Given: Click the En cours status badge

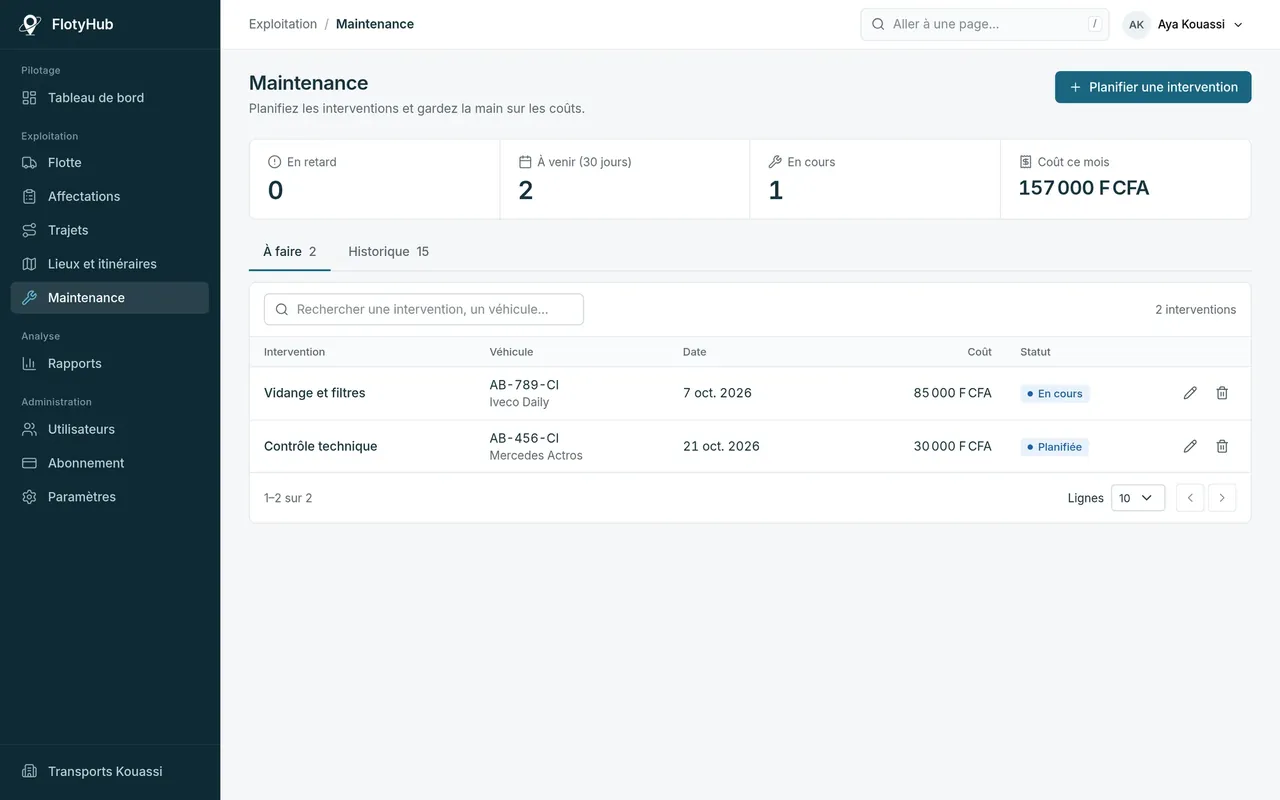Looking at the screenshot, I should pyautogui.click(x=1055, y=394).
